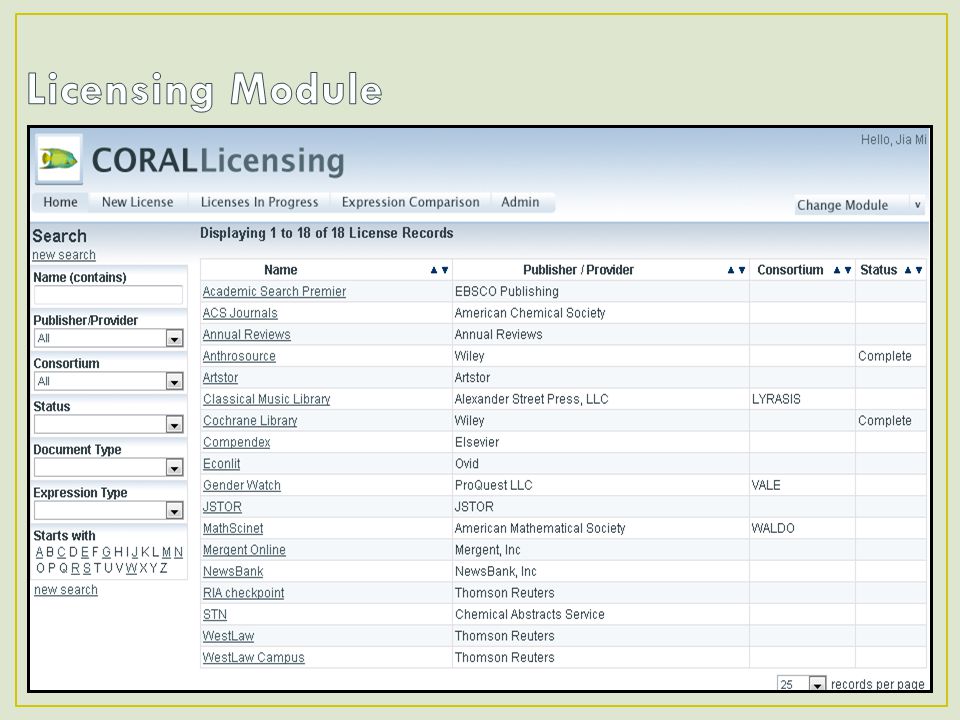Open the Publisher/Provider filter dropdown
This screenshot has height=720, width=960.
(109, 338)
